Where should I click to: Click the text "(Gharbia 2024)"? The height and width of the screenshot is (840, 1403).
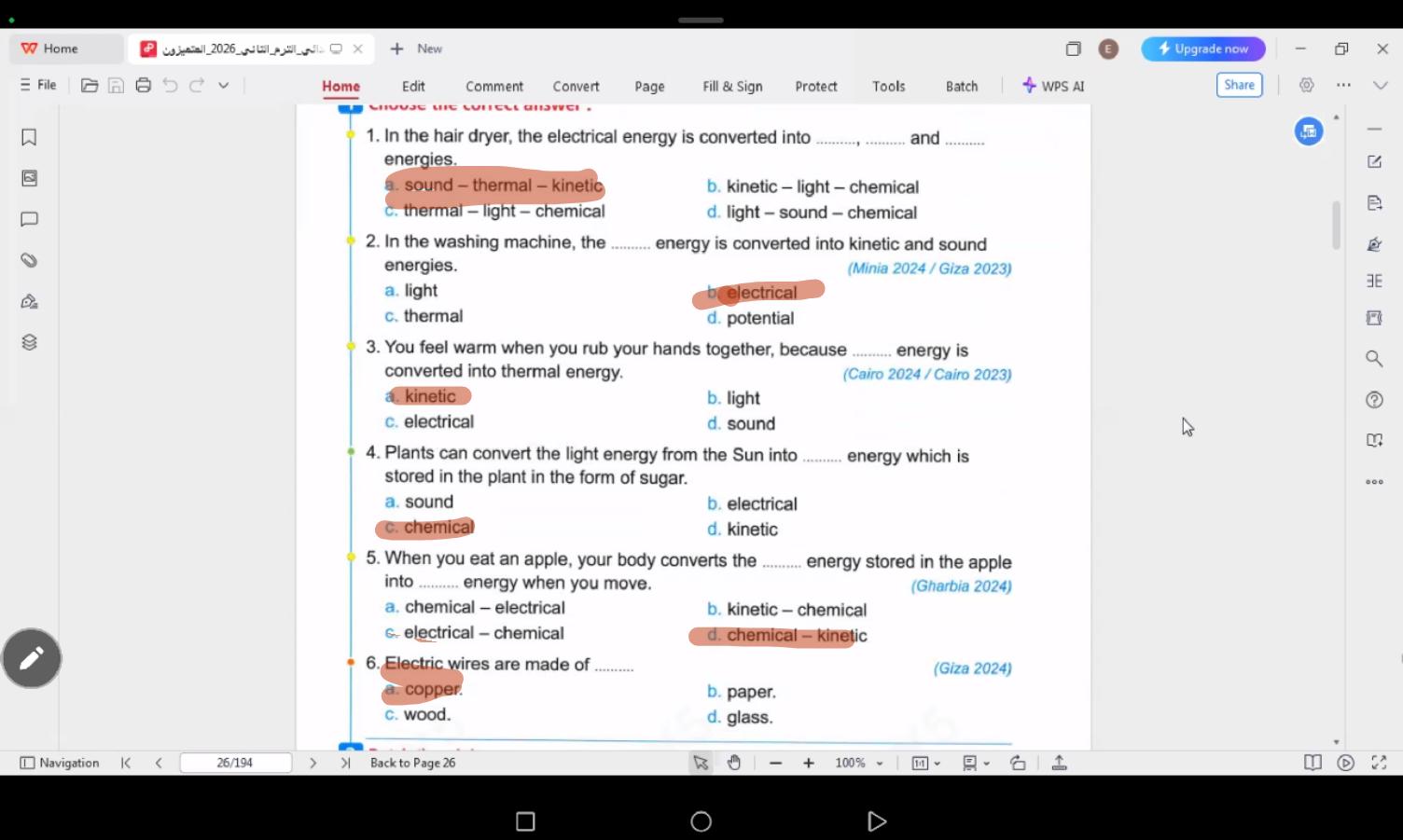(x=961, y=586)
